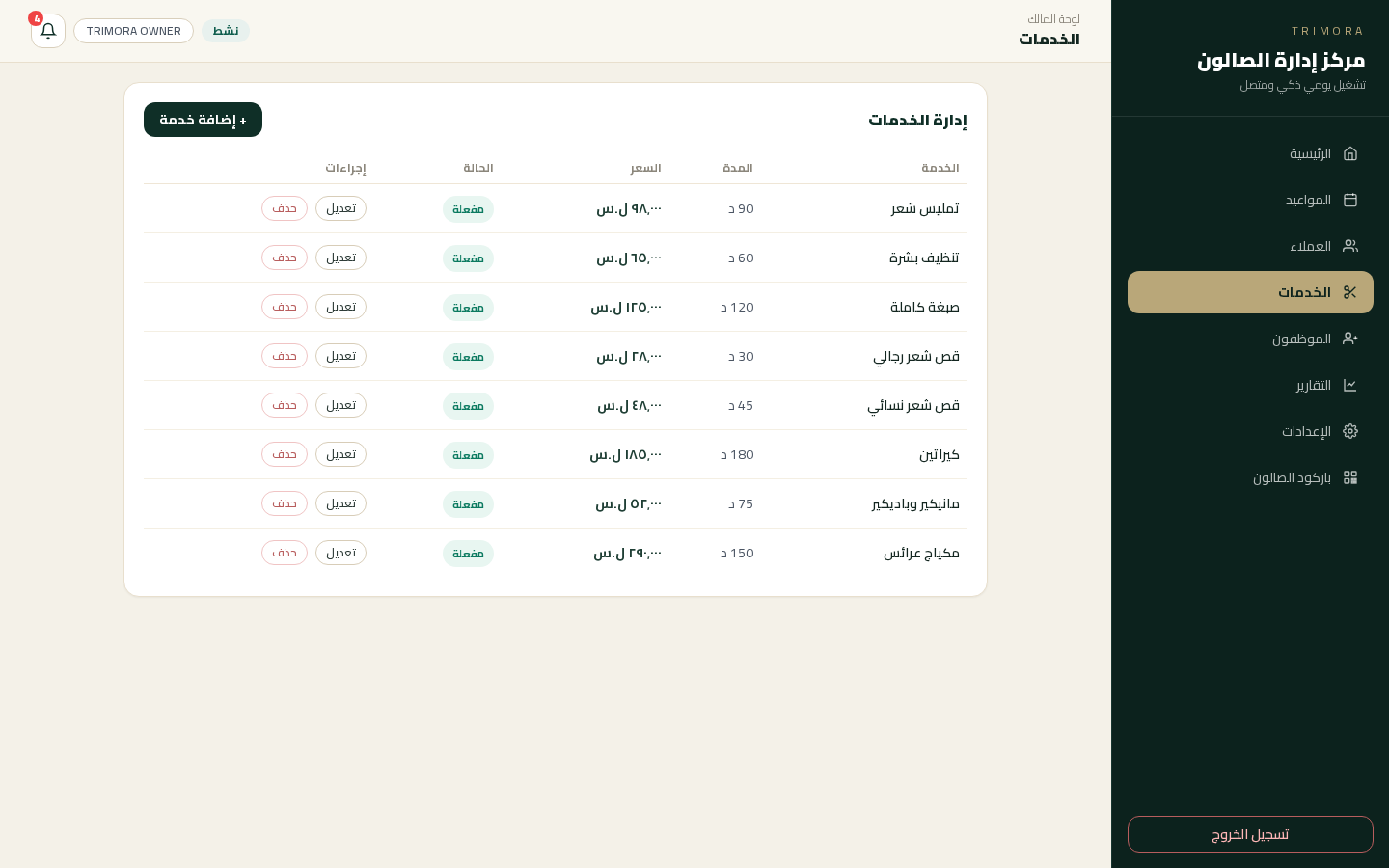Image resolution: width=1389 pixels, height=868 pixels.
Task: Click the نشط status badge
Action: (x=226, y=31)
